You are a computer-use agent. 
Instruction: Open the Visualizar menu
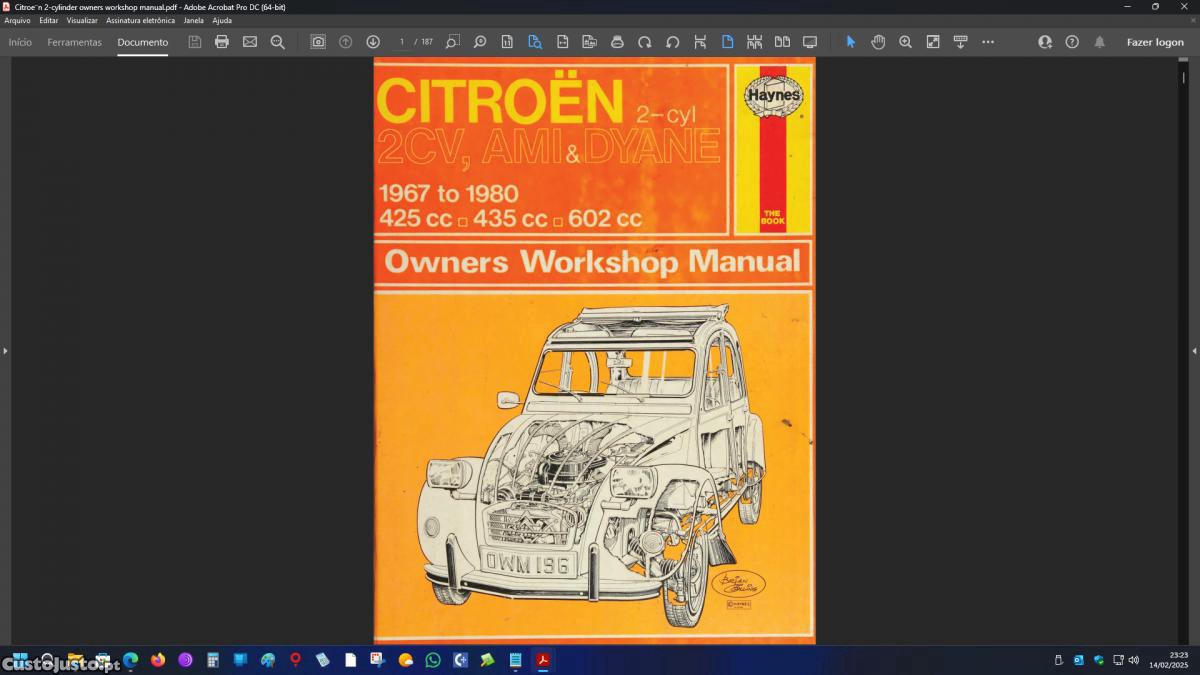82,20
